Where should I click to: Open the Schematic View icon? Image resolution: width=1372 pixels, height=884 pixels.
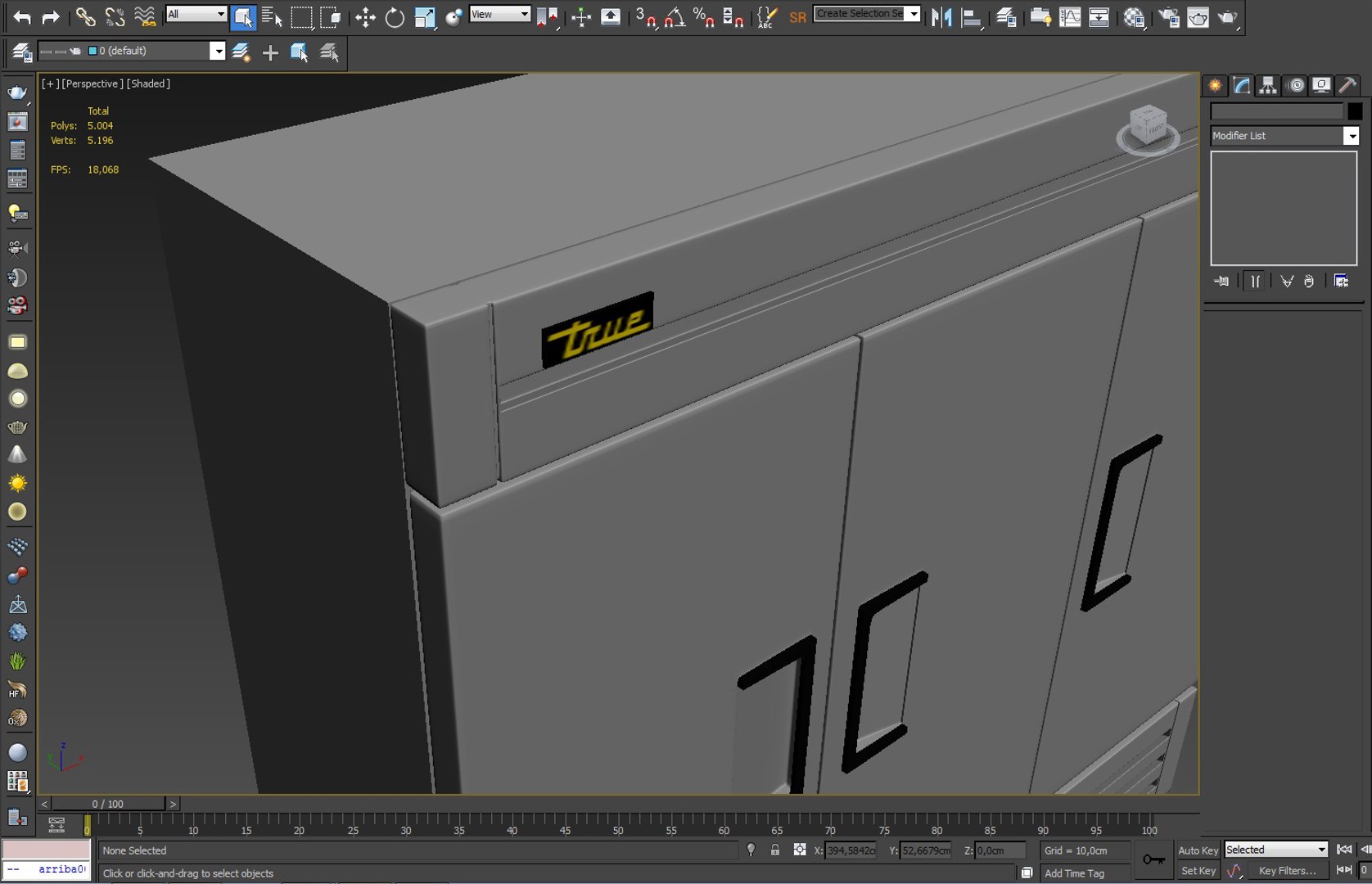1099,17
